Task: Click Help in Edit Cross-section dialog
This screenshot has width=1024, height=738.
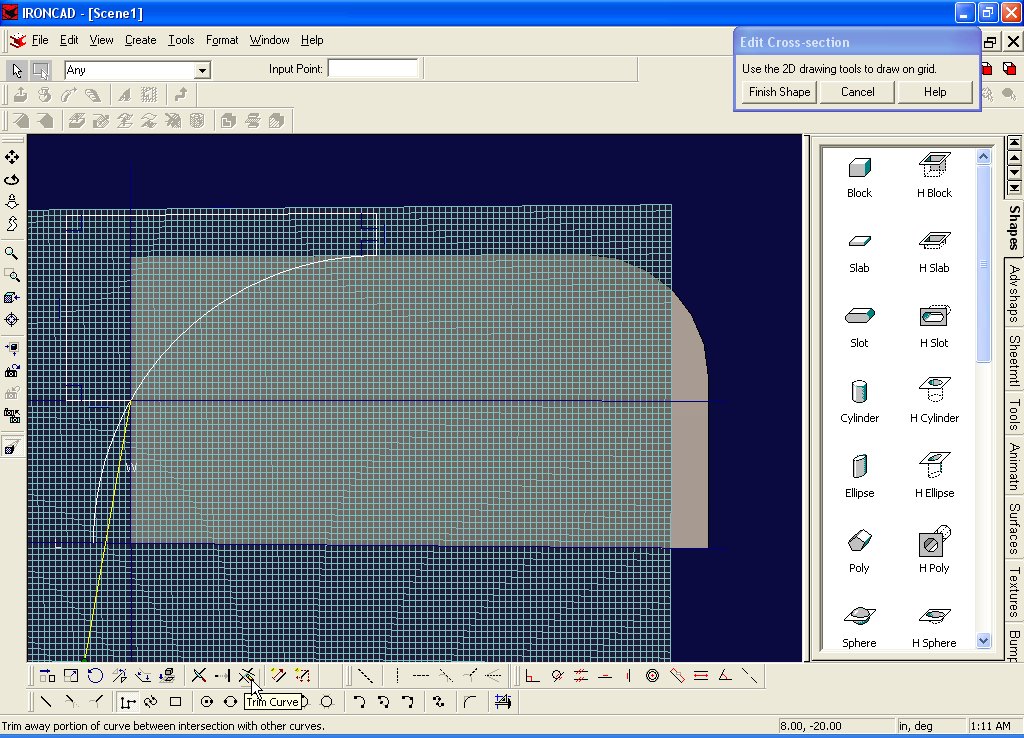Action: tap(935, 92)
